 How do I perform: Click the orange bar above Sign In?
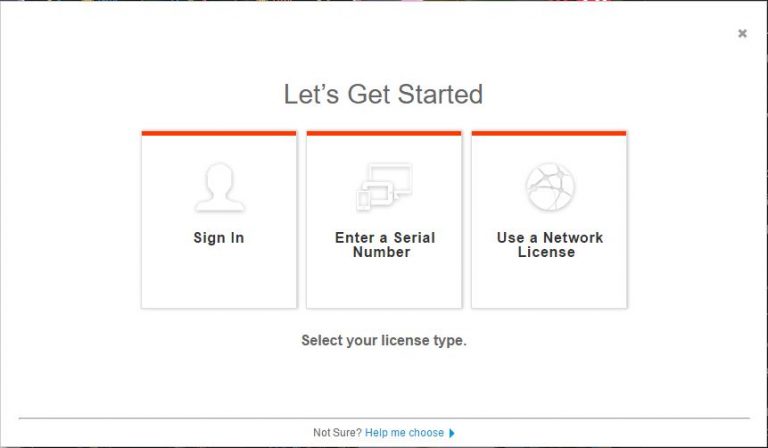tap(219, 133)
